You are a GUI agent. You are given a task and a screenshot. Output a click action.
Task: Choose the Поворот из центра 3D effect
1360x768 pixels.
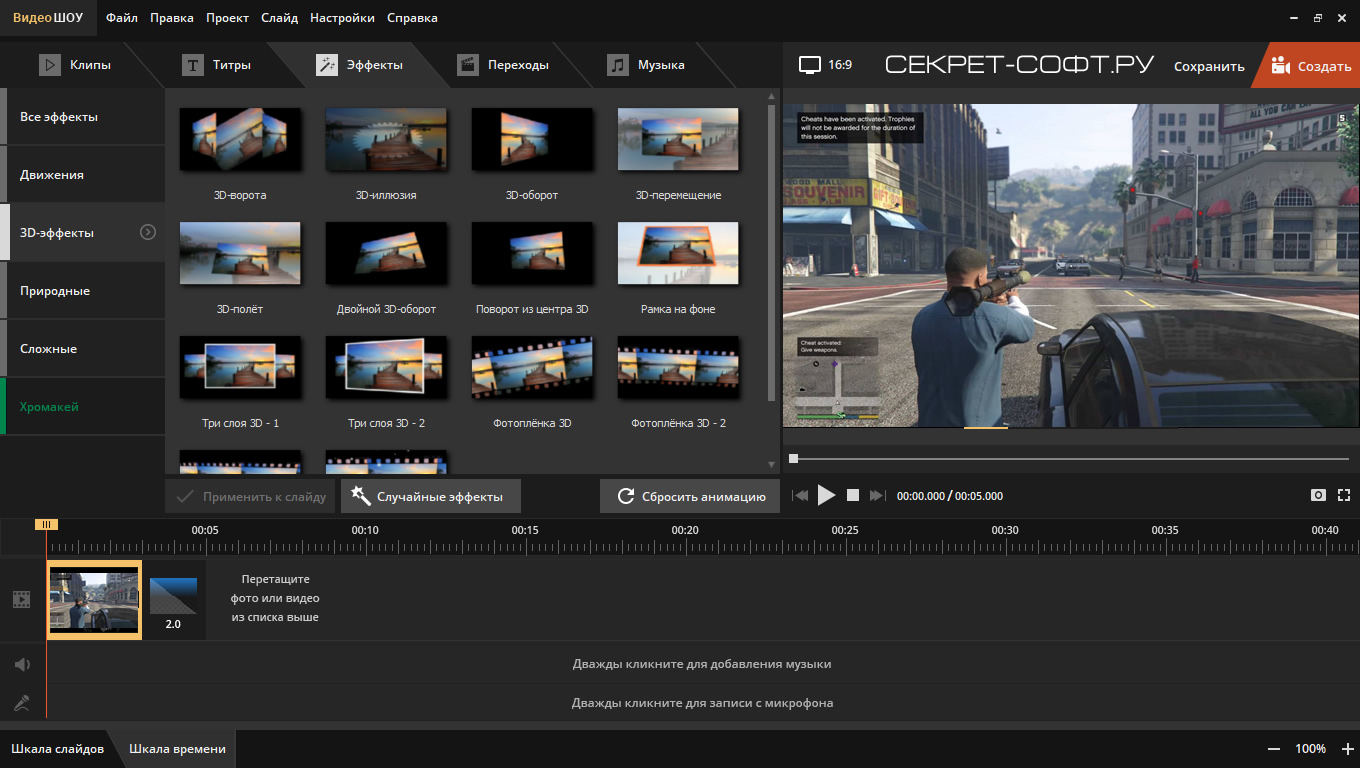[532, 254]
